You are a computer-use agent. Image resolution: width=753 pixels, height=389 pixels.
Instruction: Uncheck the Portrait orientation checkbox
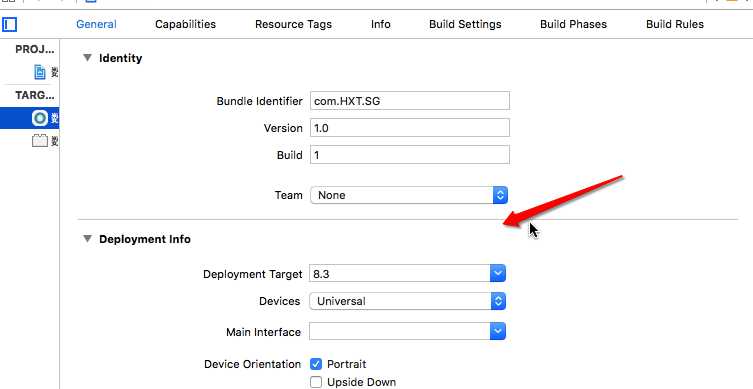pos(316,364)
